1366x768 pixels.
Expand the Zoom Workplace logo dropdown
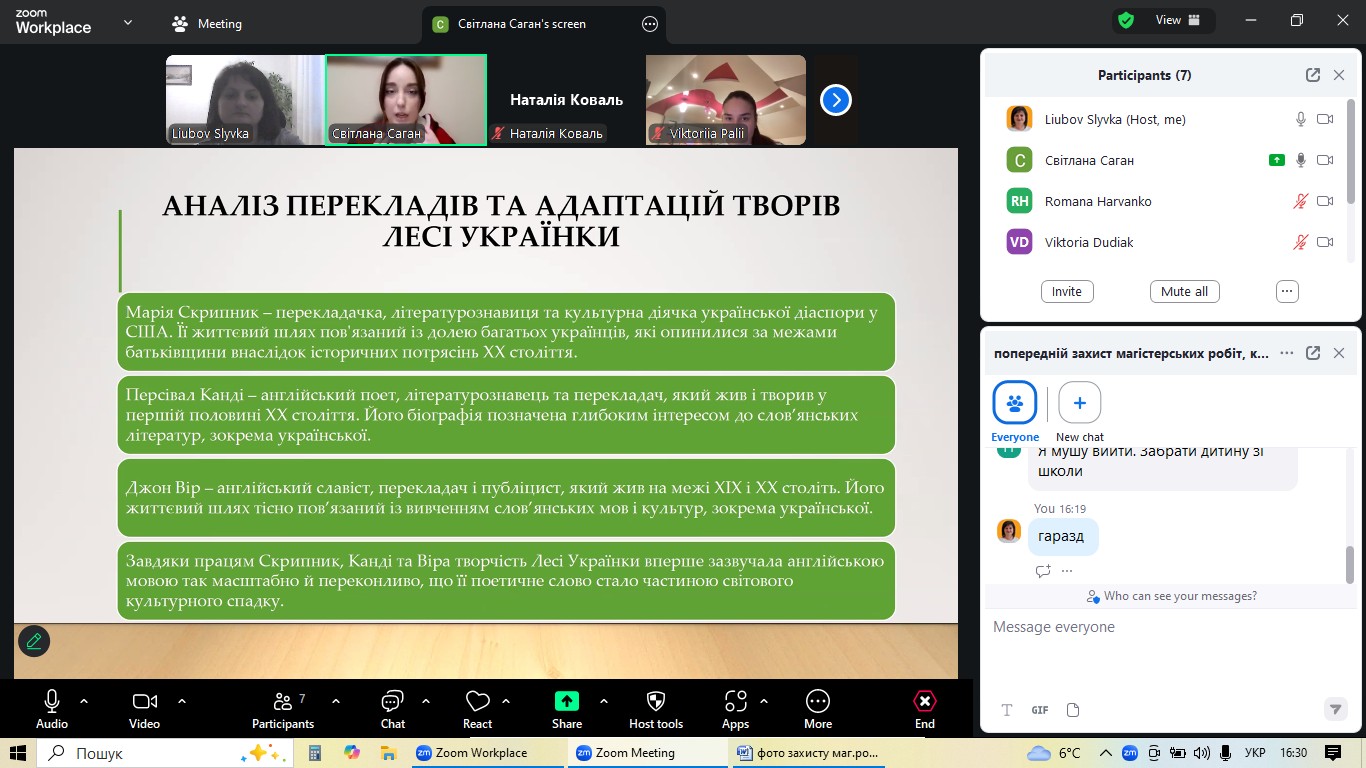coord(127,22)
